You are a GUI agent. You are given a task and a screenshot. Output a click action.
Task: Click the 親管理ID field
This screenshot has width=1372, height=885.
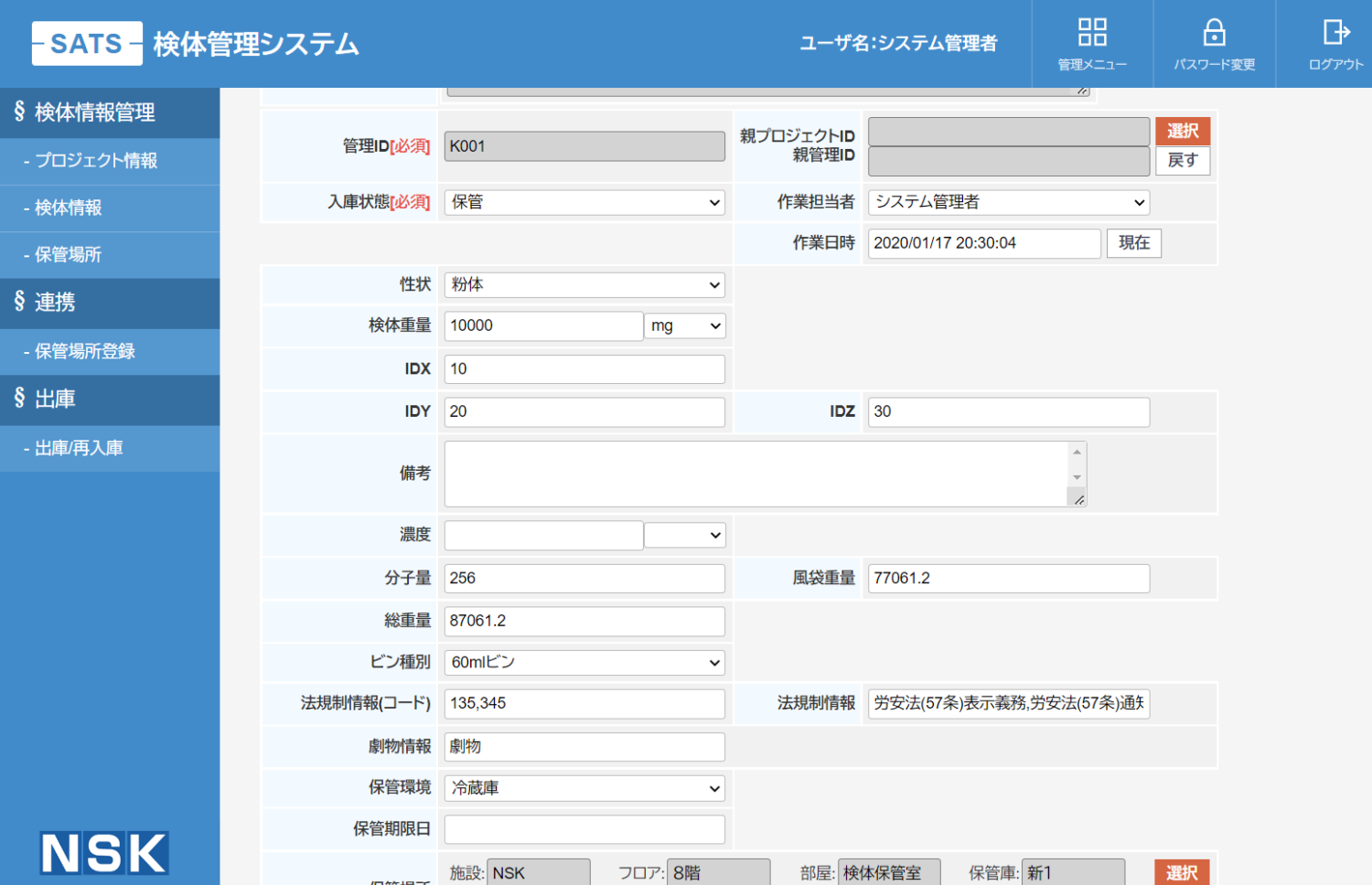pyautogui.click(x=1009, y=162)
